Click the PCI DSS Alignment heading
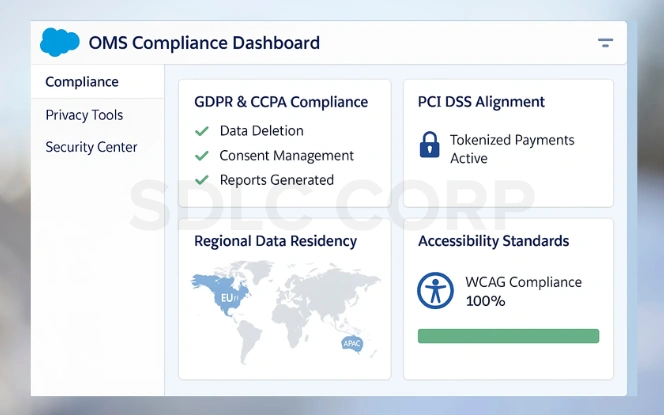Image resolution: width=664 pixels, height=415 pixels. [x=481, y=102]
